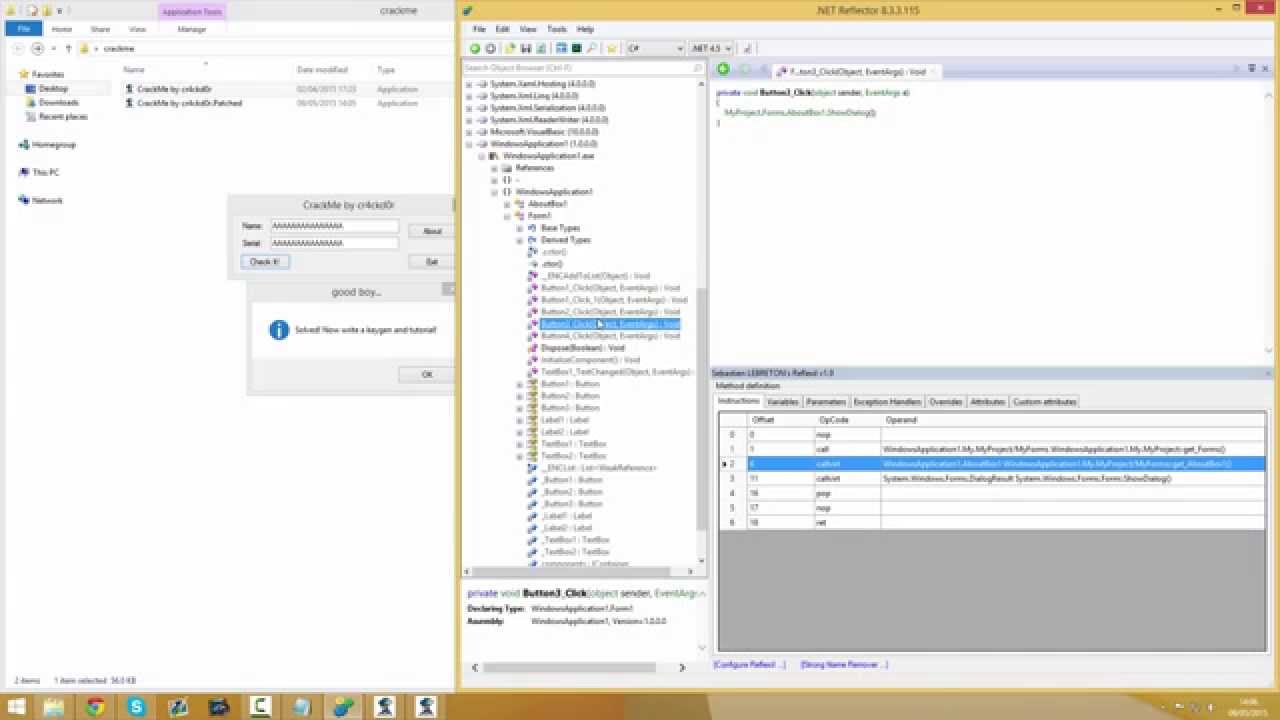Screen dimensions: 1280x720
Task: Click the Search magnifier icon in Reflector toolbar
Action: click(592, 48)
